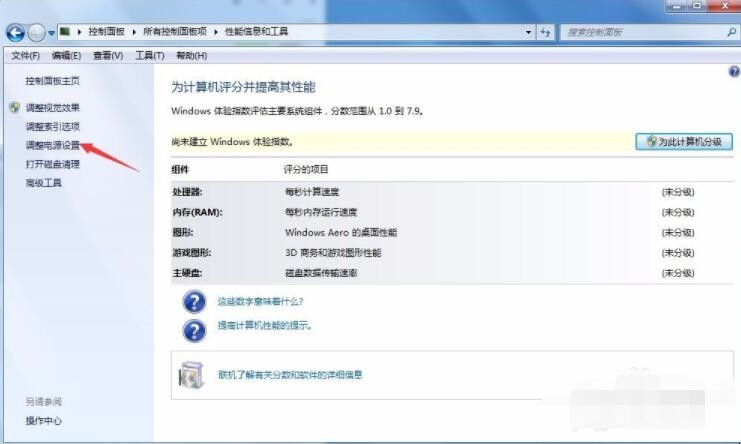Open 操作中心 link
This screenshot has width=741, height=444.
pos(43,421)
